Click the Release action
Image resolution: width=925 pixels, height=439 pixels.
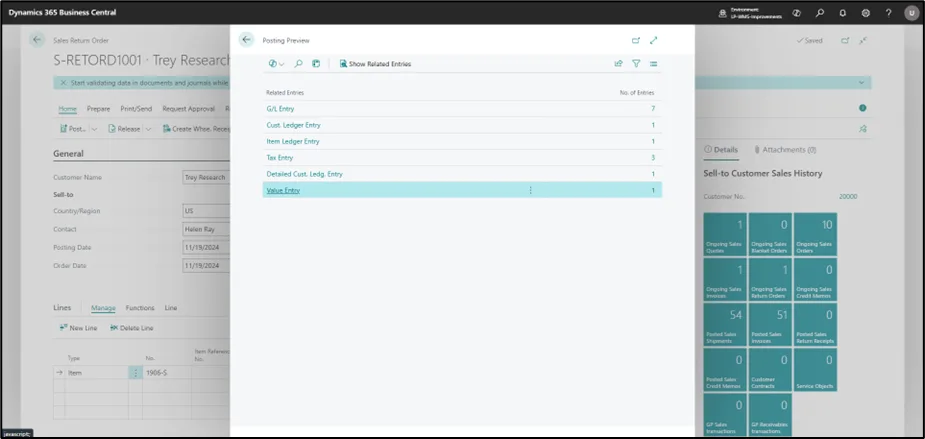coord(124,129)
